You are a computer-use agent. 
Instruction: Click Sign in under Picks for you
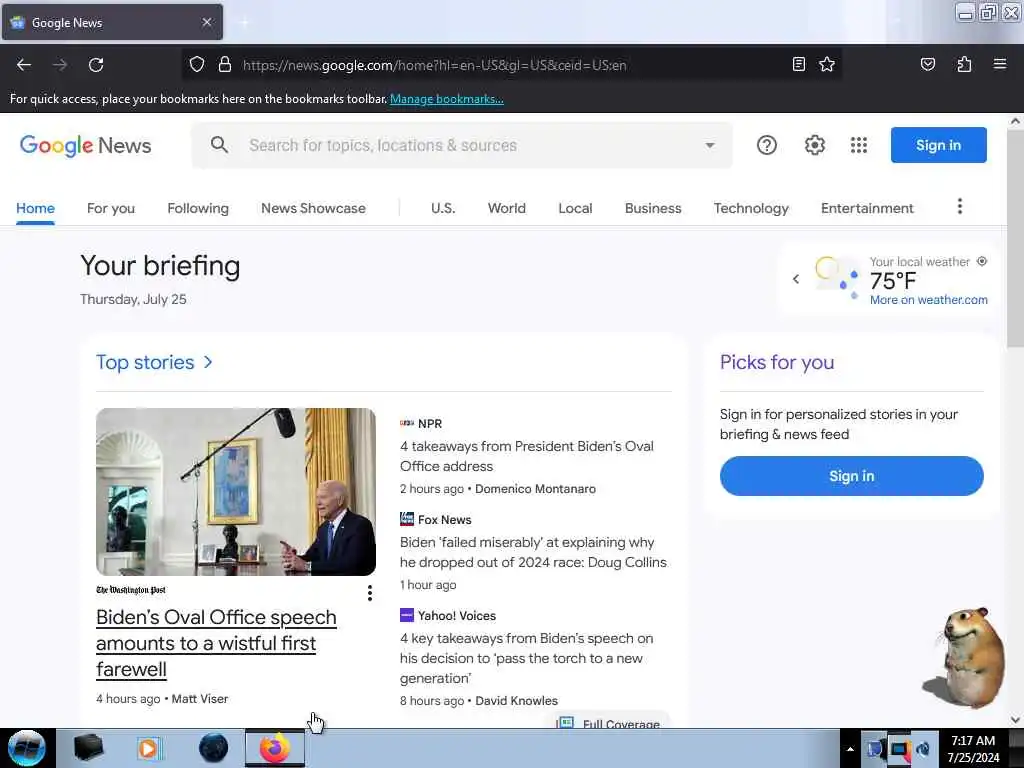pos(852,476)
